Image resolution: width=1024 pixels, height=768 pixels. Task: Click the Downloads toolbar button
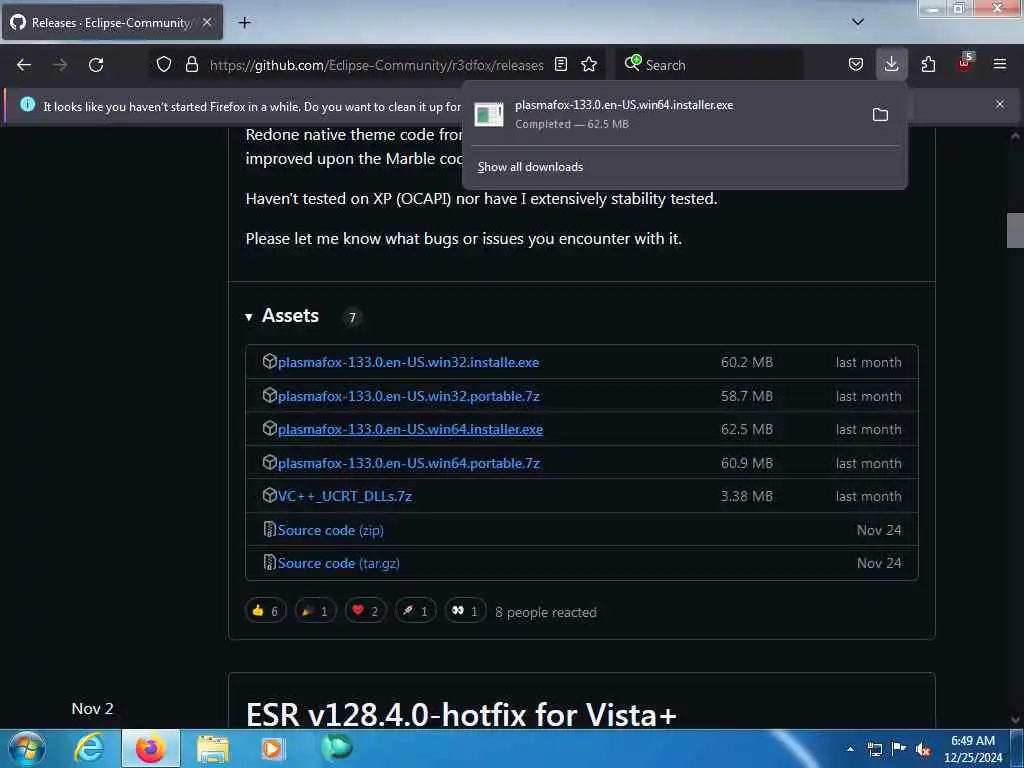891,65
